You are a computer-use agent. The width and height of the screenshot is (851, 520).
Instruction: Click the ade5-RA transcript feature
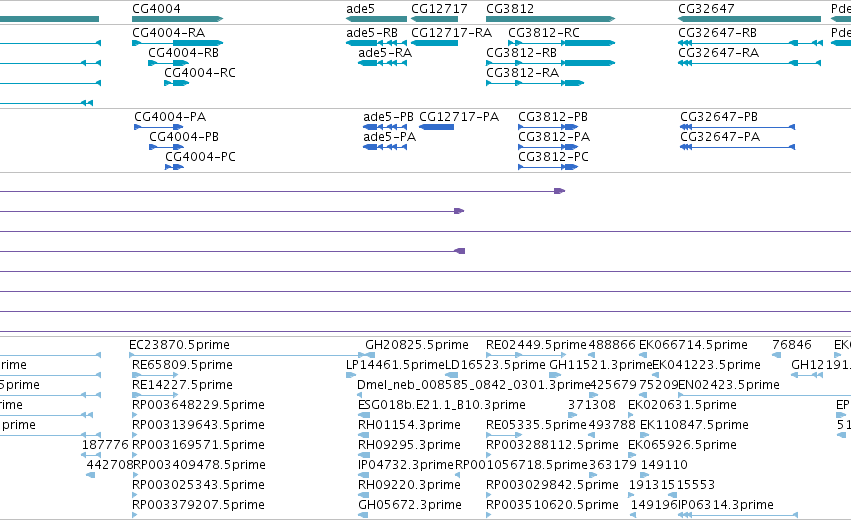383,63
